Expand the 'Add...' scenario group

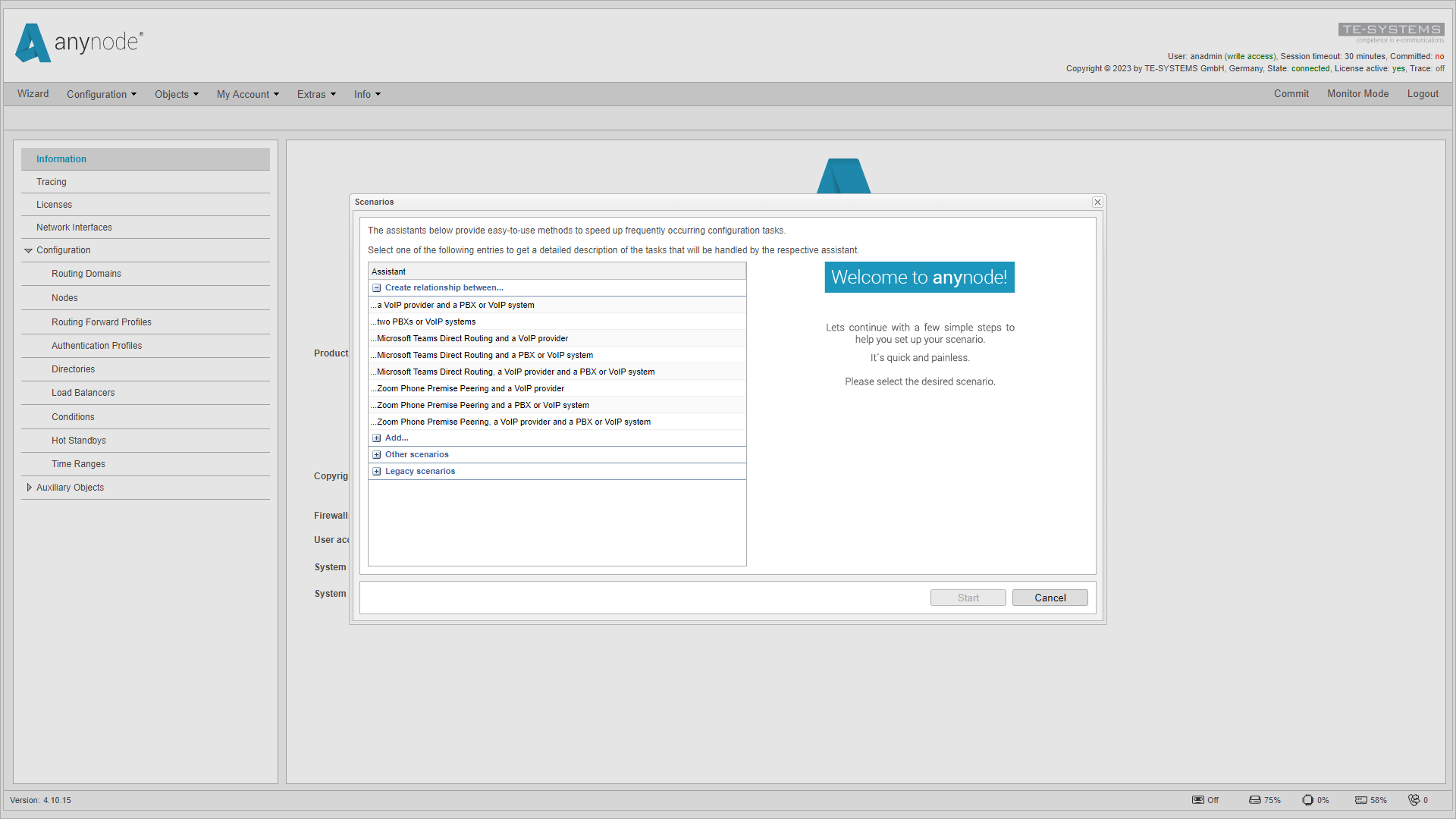pyautogui.click(x=376, y=438)
